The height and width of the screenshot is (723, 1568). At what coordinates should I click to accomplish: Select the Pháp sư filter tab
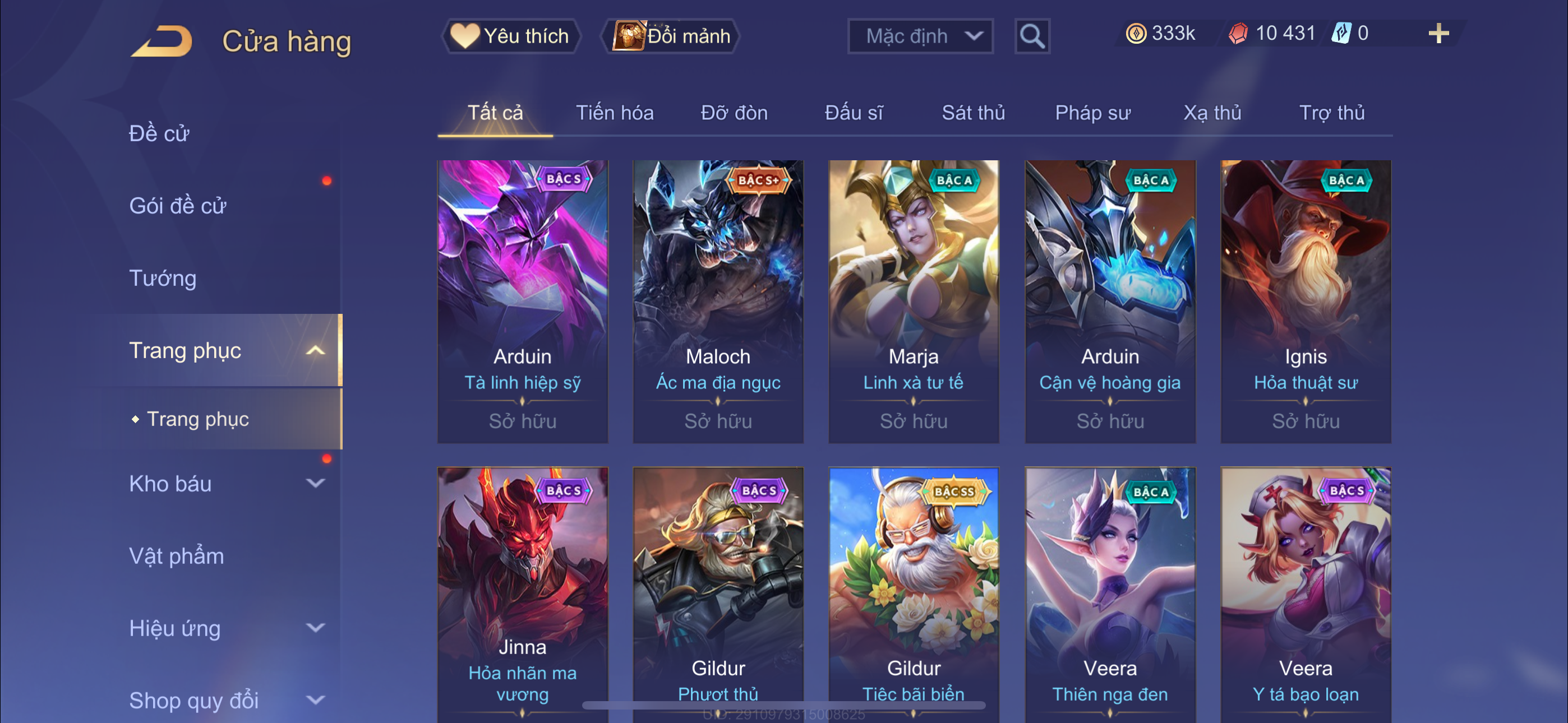click(1092, 113)
